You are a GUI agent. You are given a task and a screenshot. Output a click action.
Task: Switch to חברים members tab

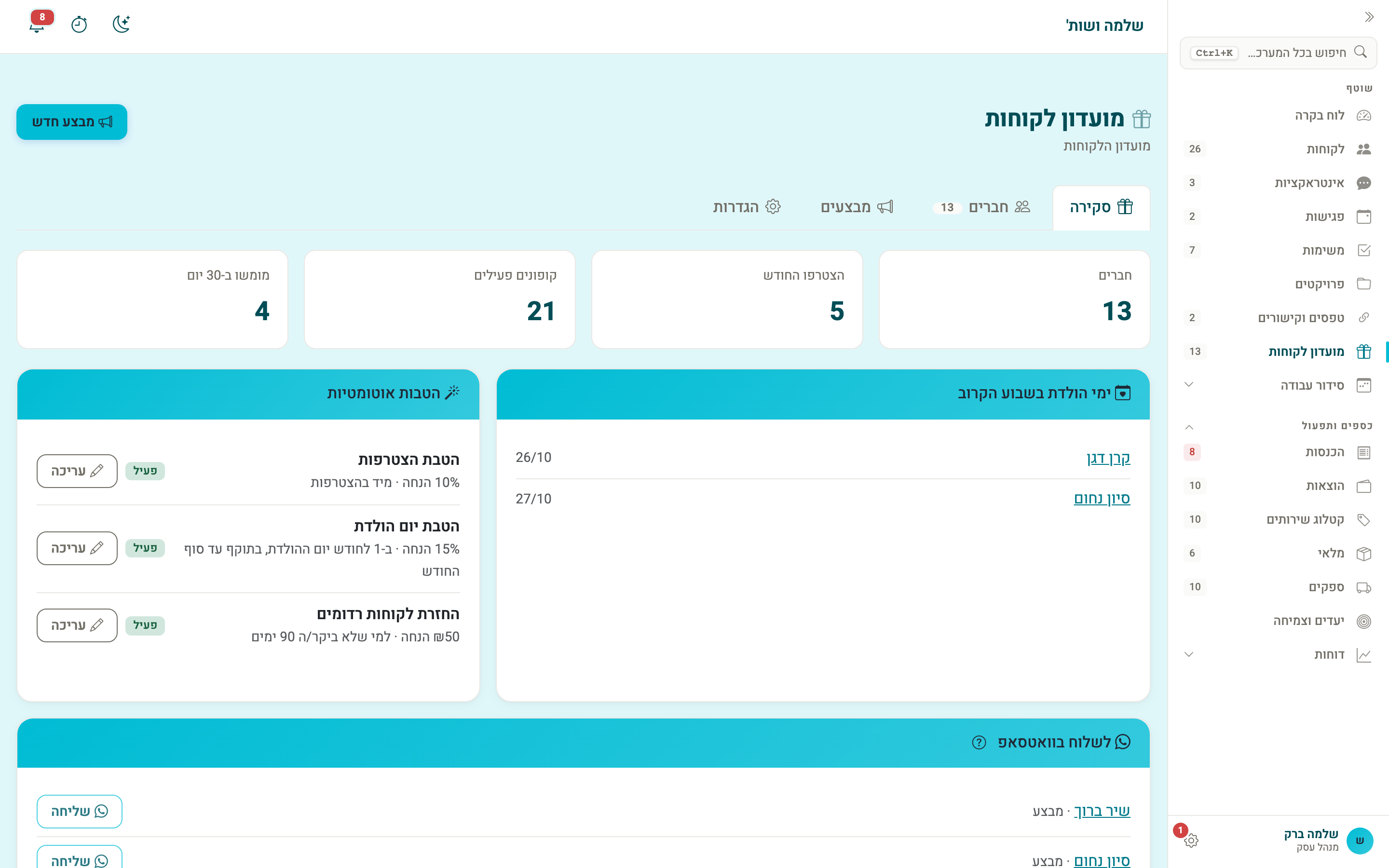(x=981, y=207)
